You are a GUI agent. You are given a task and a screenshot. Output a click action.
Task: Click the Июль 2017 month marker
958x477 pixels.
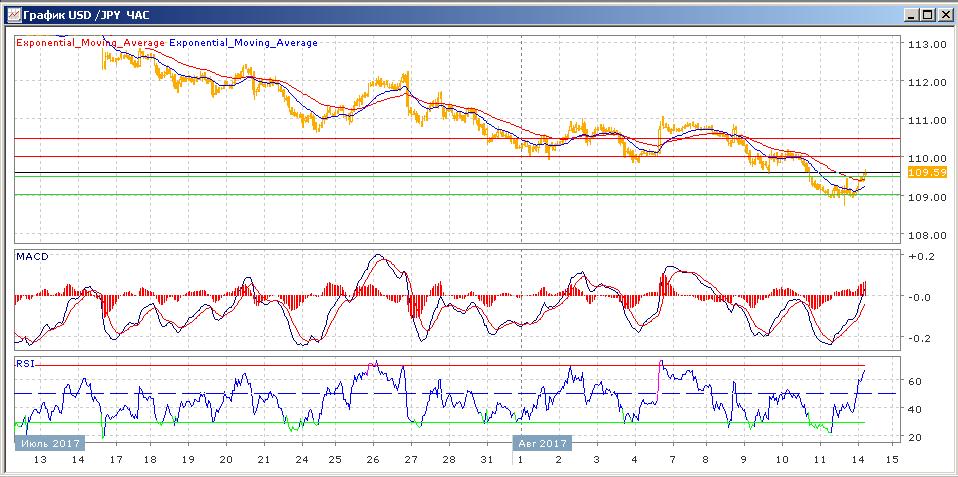48,443
